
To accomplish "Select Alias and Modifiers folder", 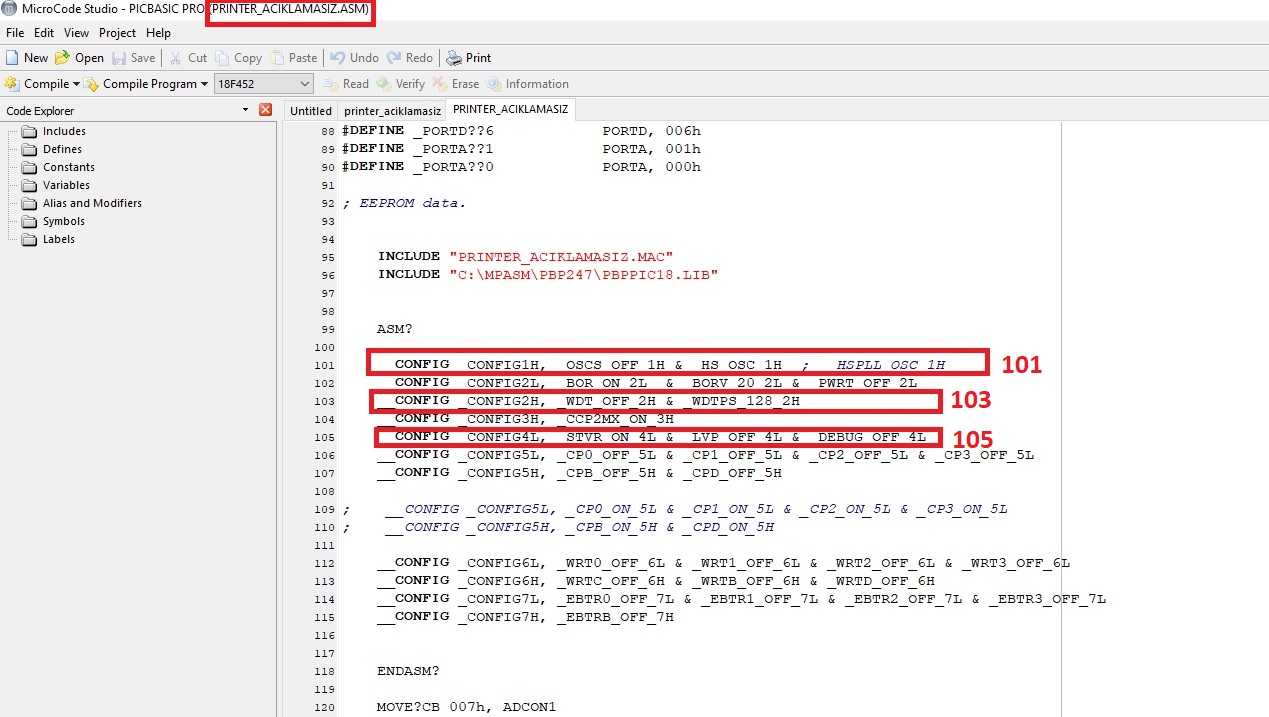I will pos(92,203).
